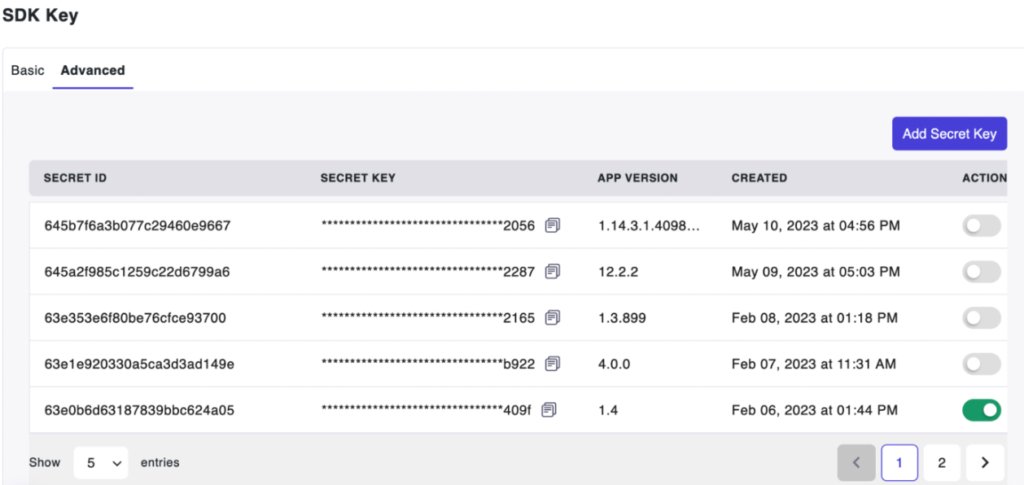The width and height of the screenshot is (1024, 485).
Task: Sort by the Created column header
Action: [x=759, y=178]
